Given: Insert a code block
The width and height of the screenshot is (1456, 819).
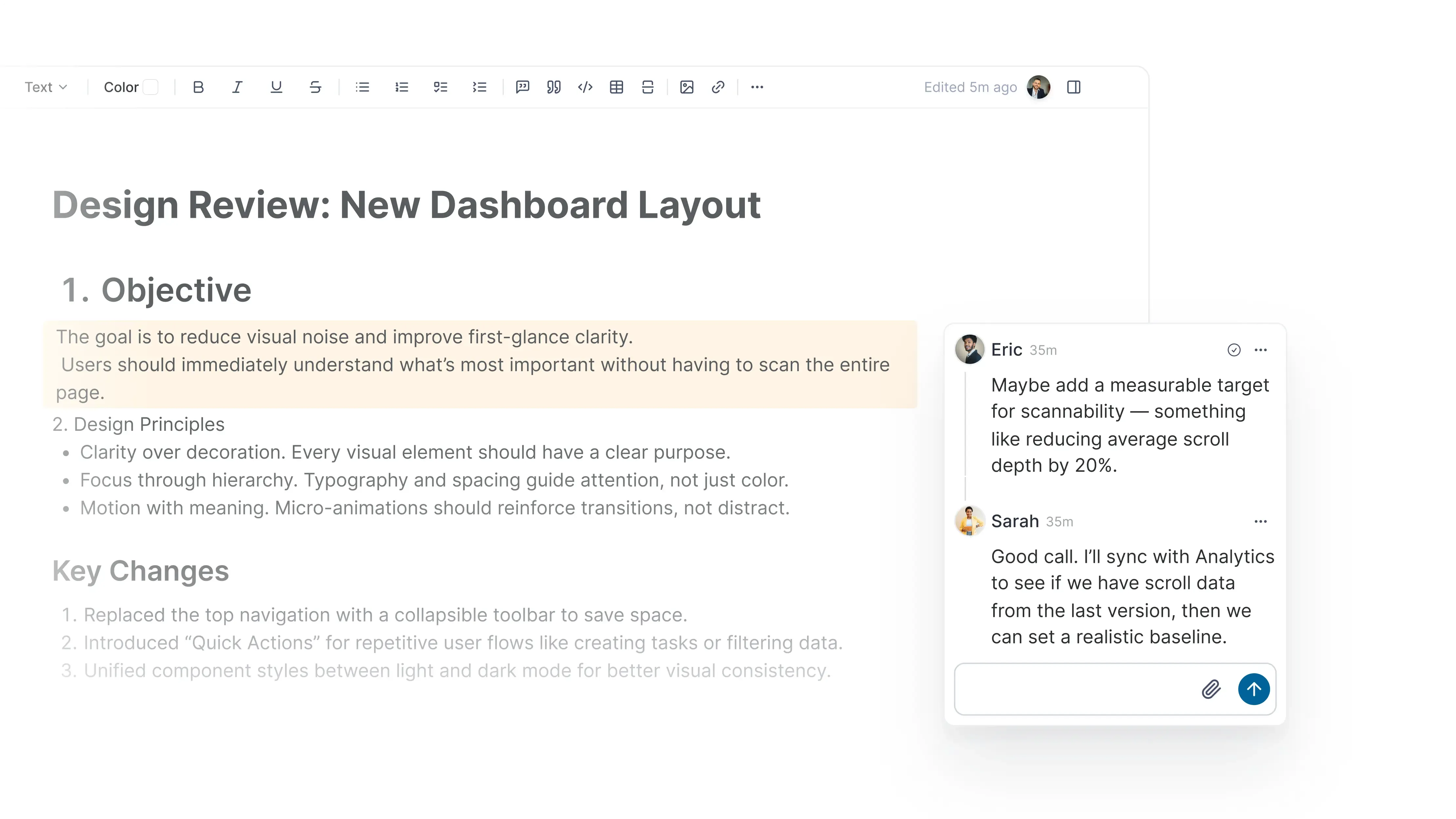Looking at the screenshot, I should [x=584, y=87].
